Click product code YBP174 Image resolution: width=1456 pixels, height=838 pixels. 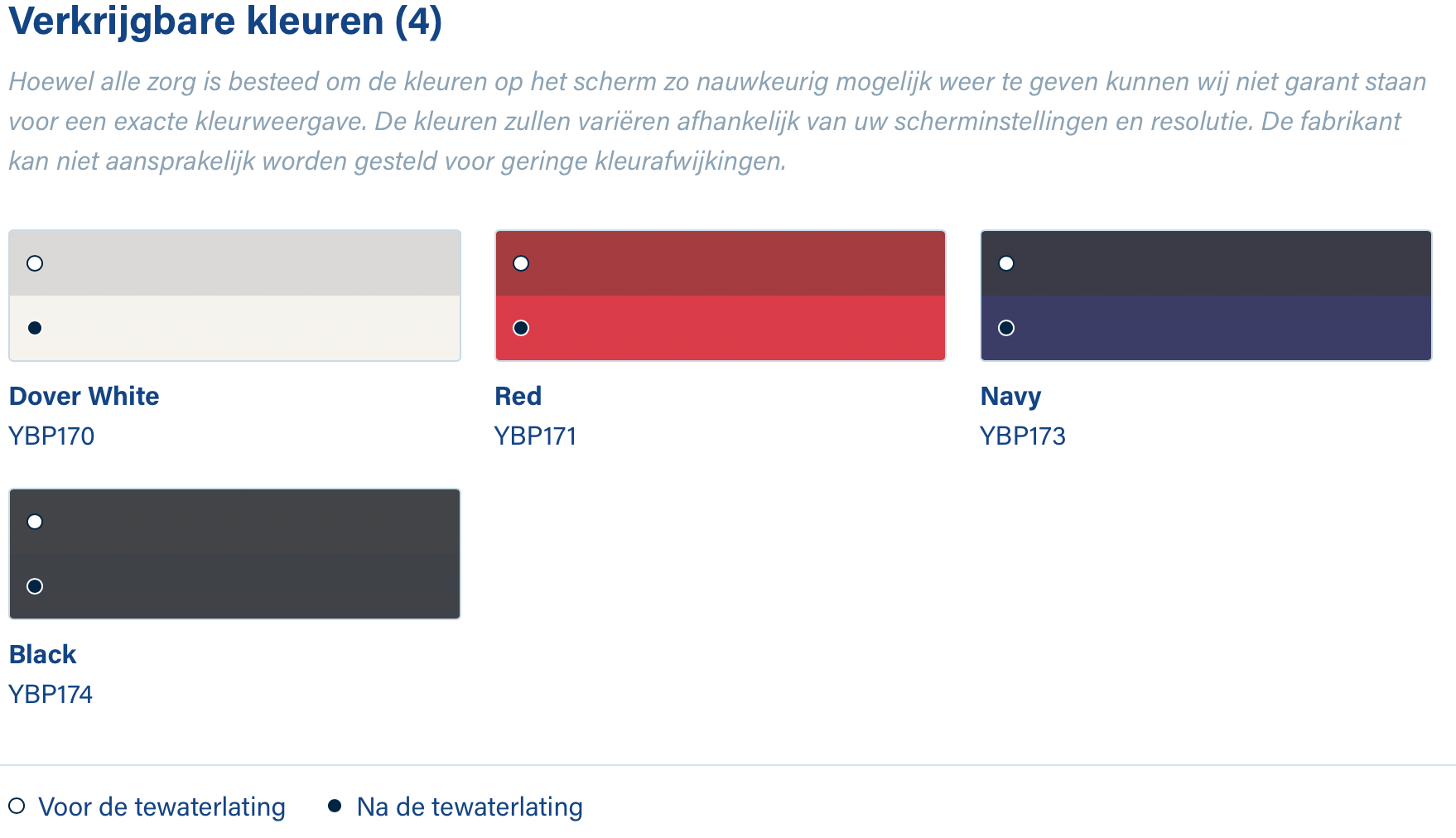(x=51, y=694)
